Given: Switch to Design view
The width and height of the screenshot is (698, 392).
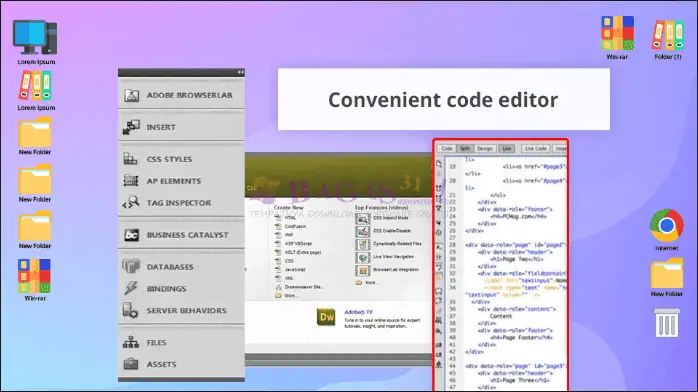Looking at the screenshot, I should (x=485, y=149).
